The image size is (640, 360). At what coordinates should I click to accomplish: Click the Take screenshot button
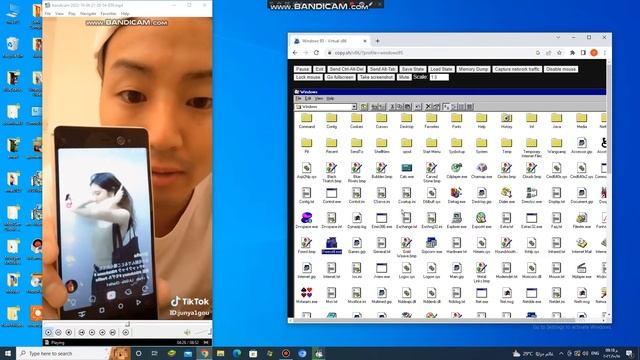376,77
